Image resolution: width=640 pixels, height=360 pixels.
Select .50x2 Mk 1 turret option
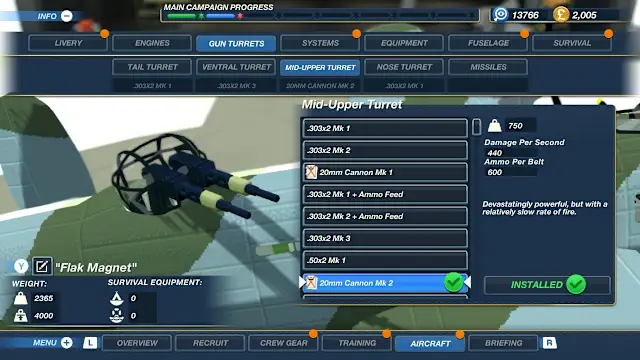(x=385, y=260)
